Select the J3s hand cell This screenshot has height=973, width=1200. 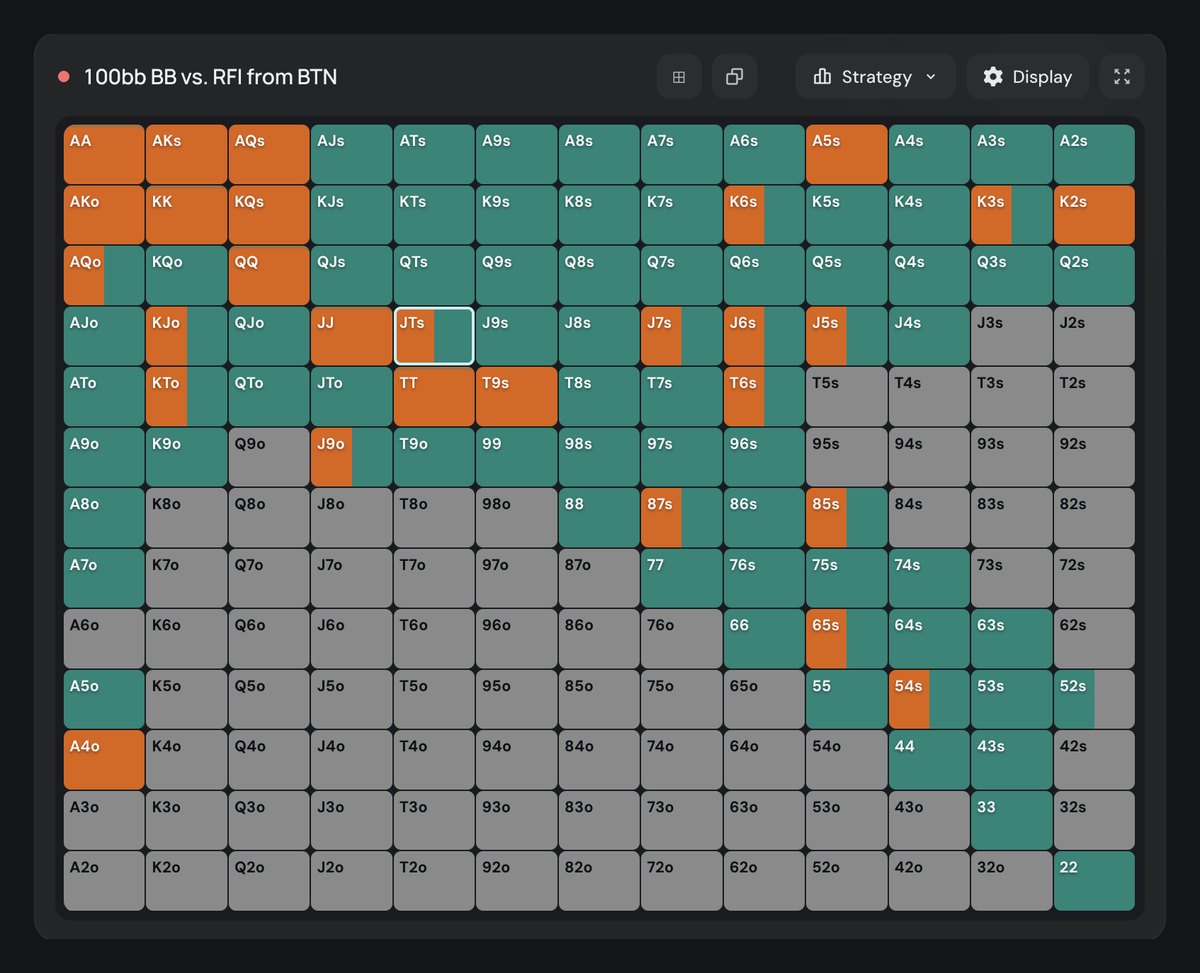point(1012,336)
